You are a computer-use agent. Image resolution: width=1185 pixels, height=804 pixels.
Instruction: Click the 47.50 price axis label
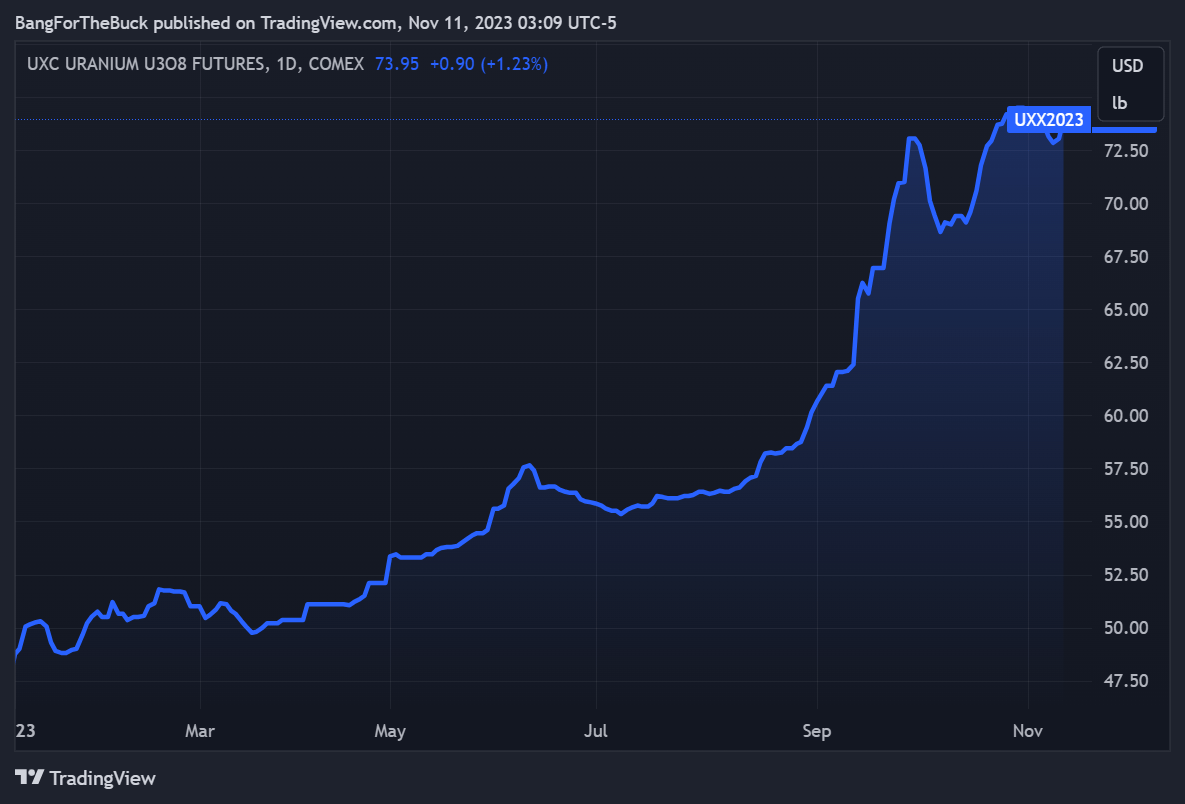click(x=1127, y=681)
